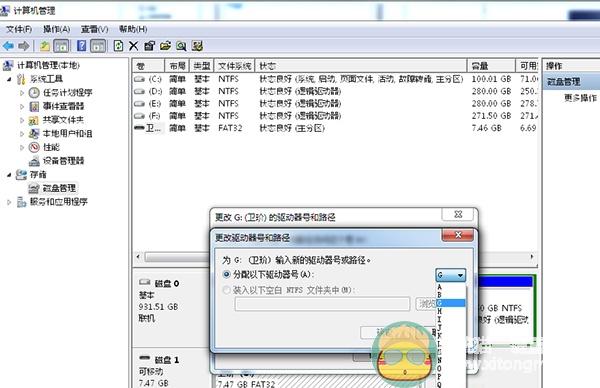600x388 pixels.
Task: Select the (E:) volume row
Action: [335, 104]
